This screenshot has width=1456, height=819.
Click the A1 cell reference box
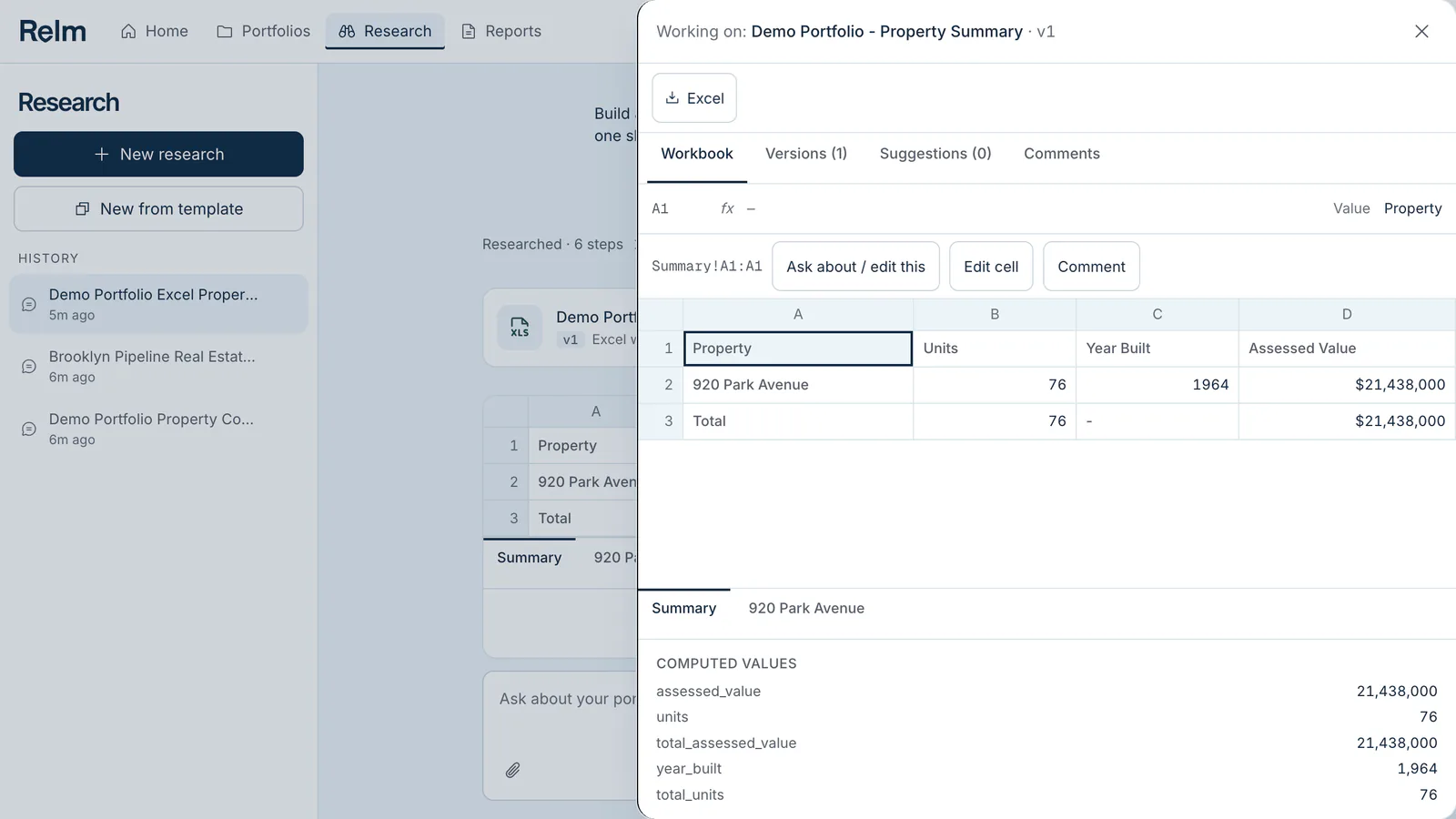661,208
